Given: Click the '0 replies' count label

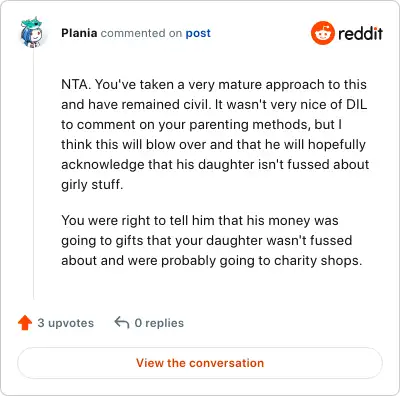Looking at the screenshot, I should [159, 323].
